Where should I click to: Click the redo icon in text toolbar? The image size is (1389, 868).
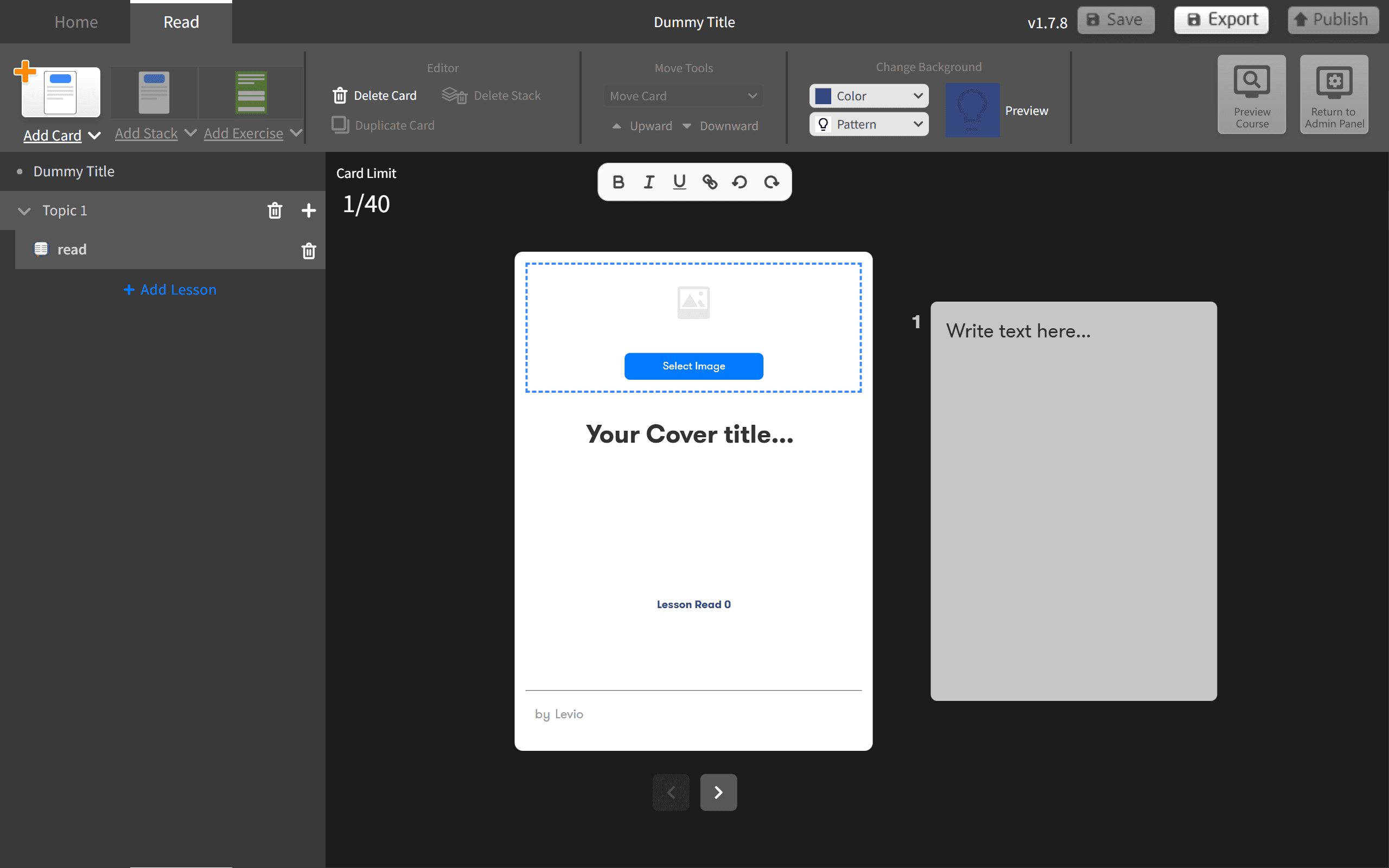click(x=771, y=182)
